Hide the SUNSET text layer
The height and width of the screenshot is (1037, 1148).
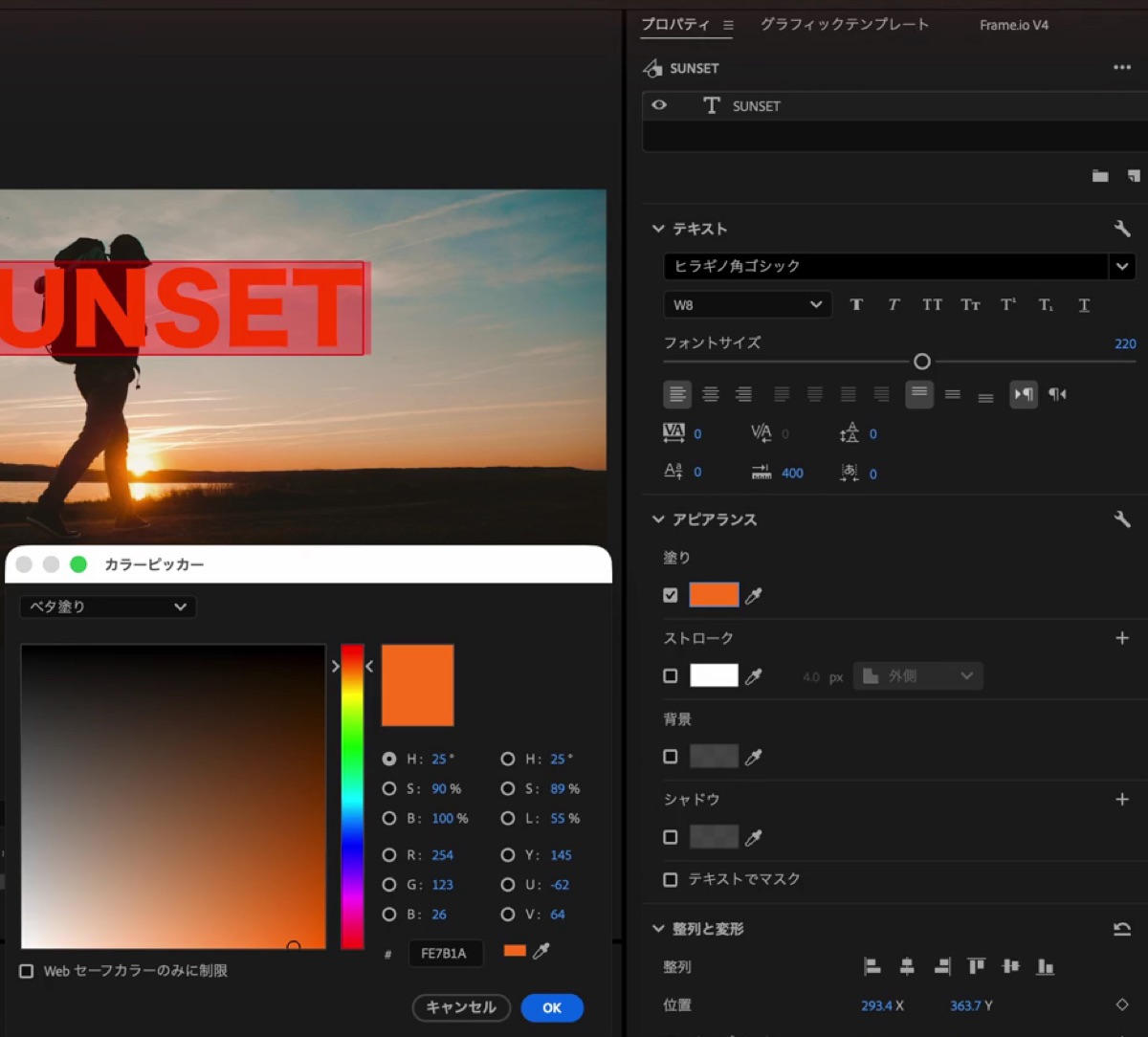659,105
